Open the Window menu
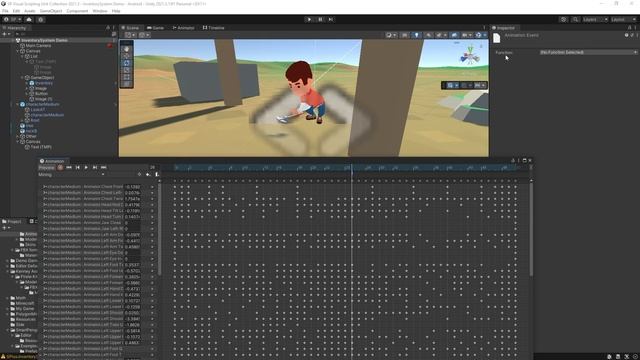Screen dimensions: 640x360 pyautogui.click(x=100, y=11)
